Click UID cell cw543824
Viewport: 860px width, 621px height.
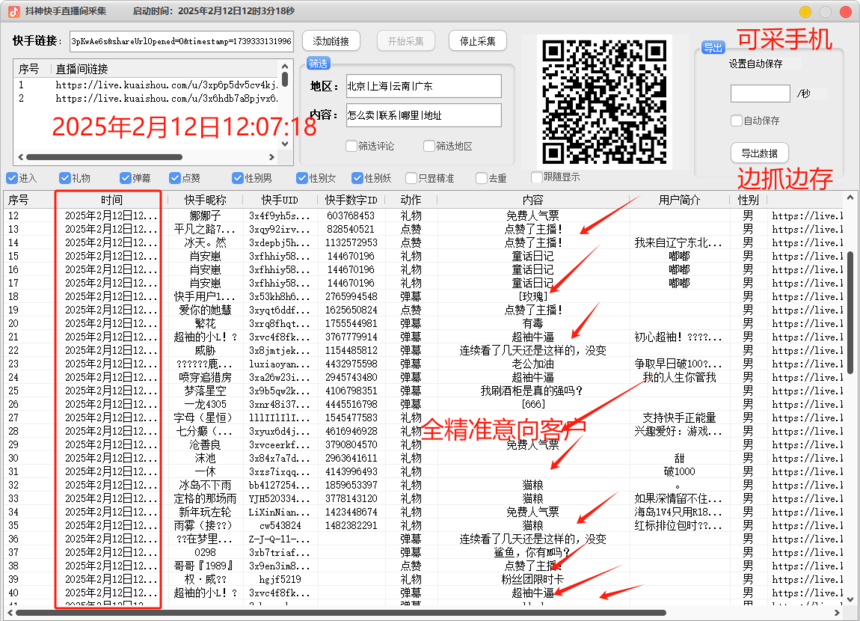(x=280, y=526)
